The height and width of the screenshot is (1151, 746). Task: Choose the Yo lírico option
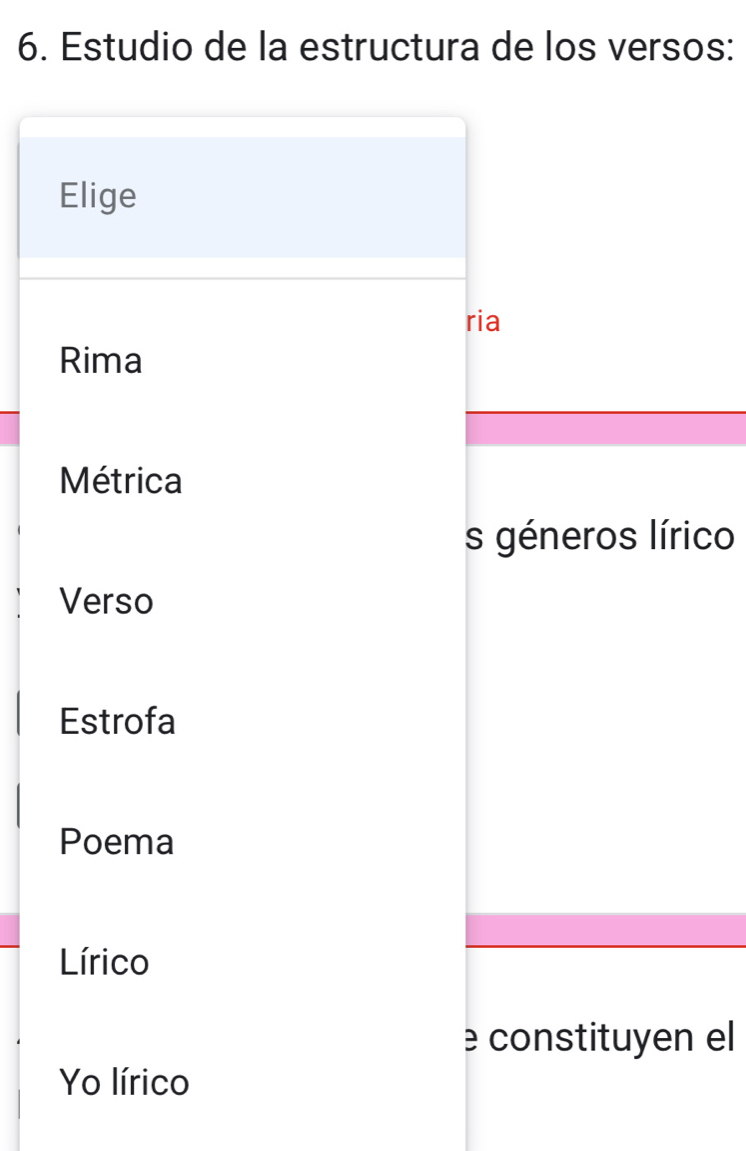(x=124, y=1082)
